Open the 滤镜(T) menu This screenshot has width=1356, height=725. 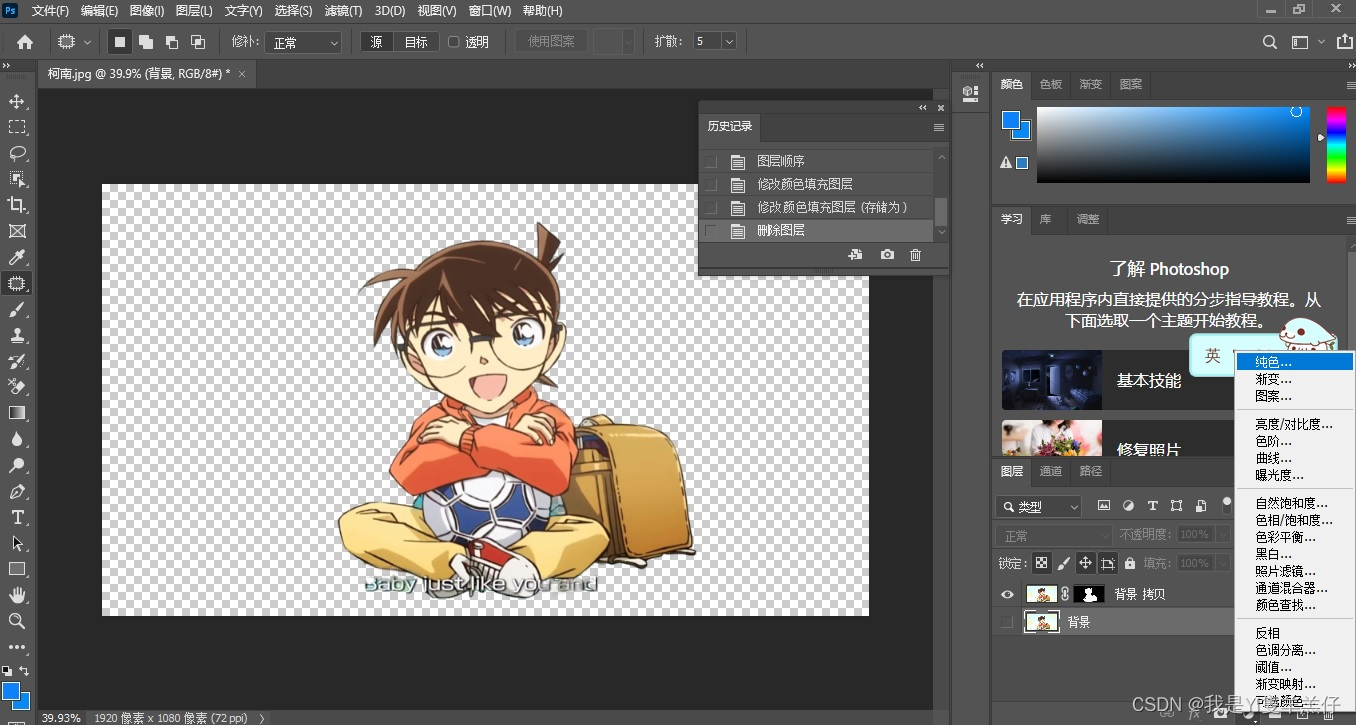click(344, 11)
